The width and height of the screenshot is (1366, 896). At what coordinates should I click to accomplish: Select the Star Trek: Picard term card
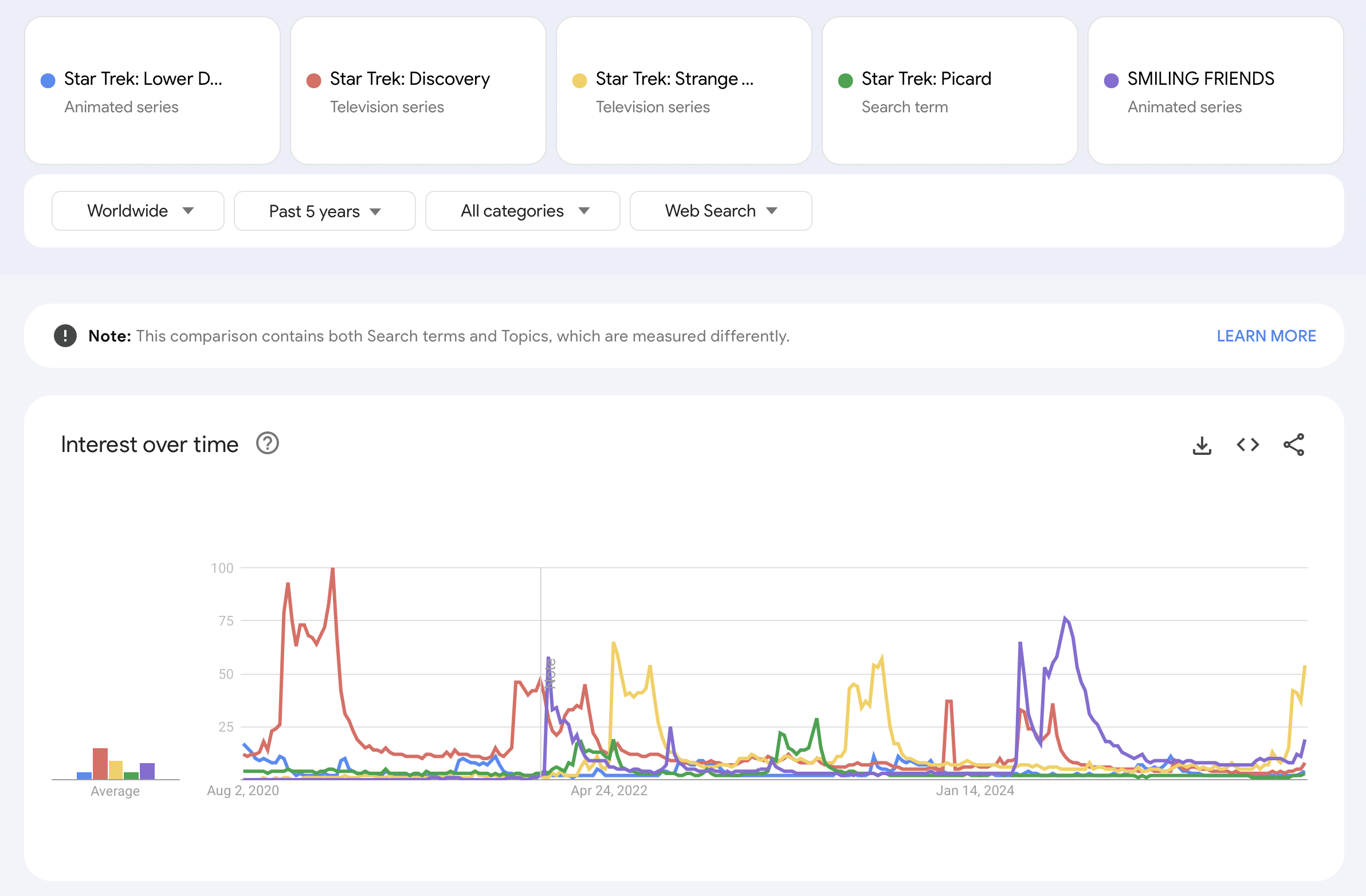coord(950,91)
